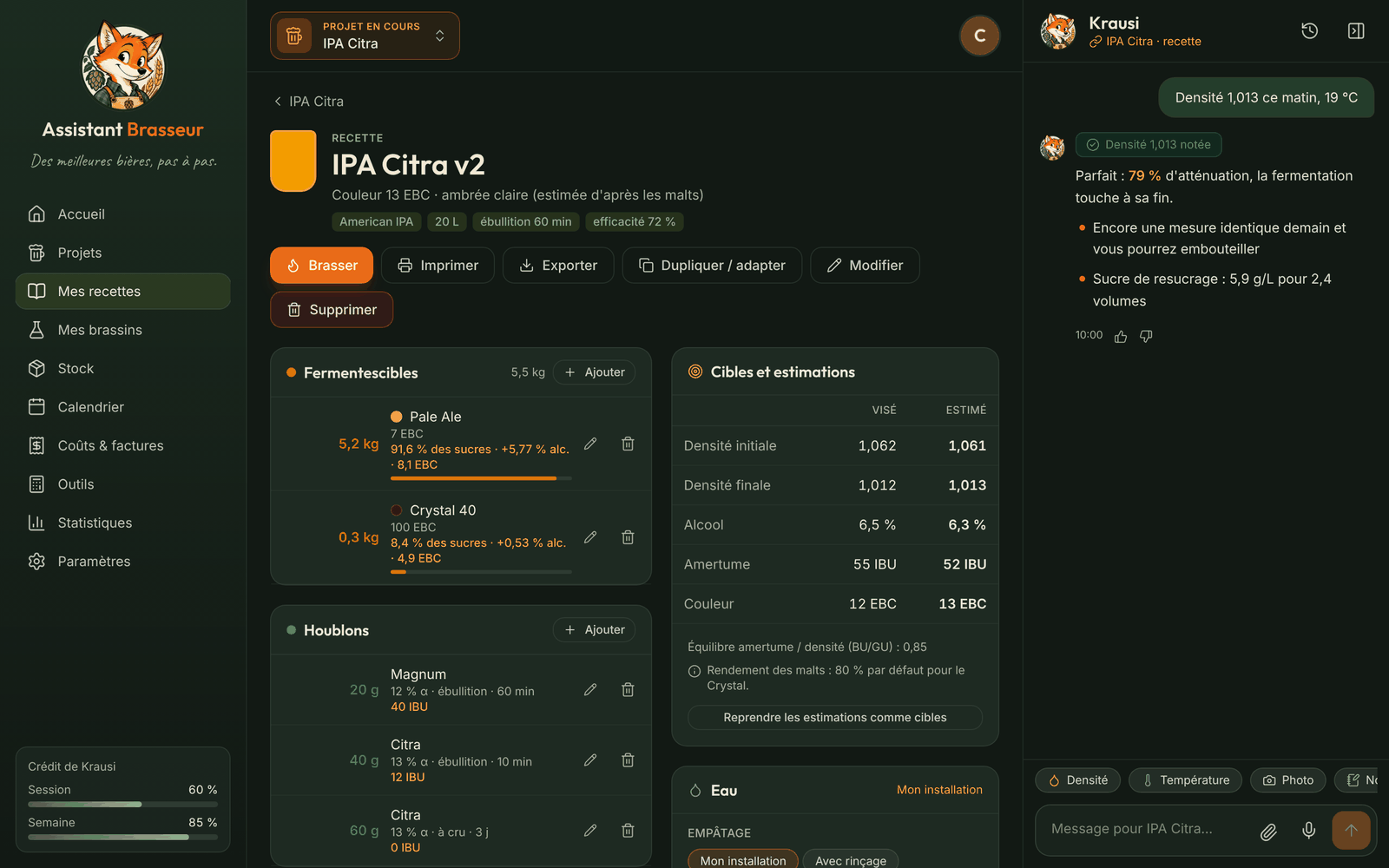
Task: Click the Densité quick action chip
Action: coord(1078,780)
